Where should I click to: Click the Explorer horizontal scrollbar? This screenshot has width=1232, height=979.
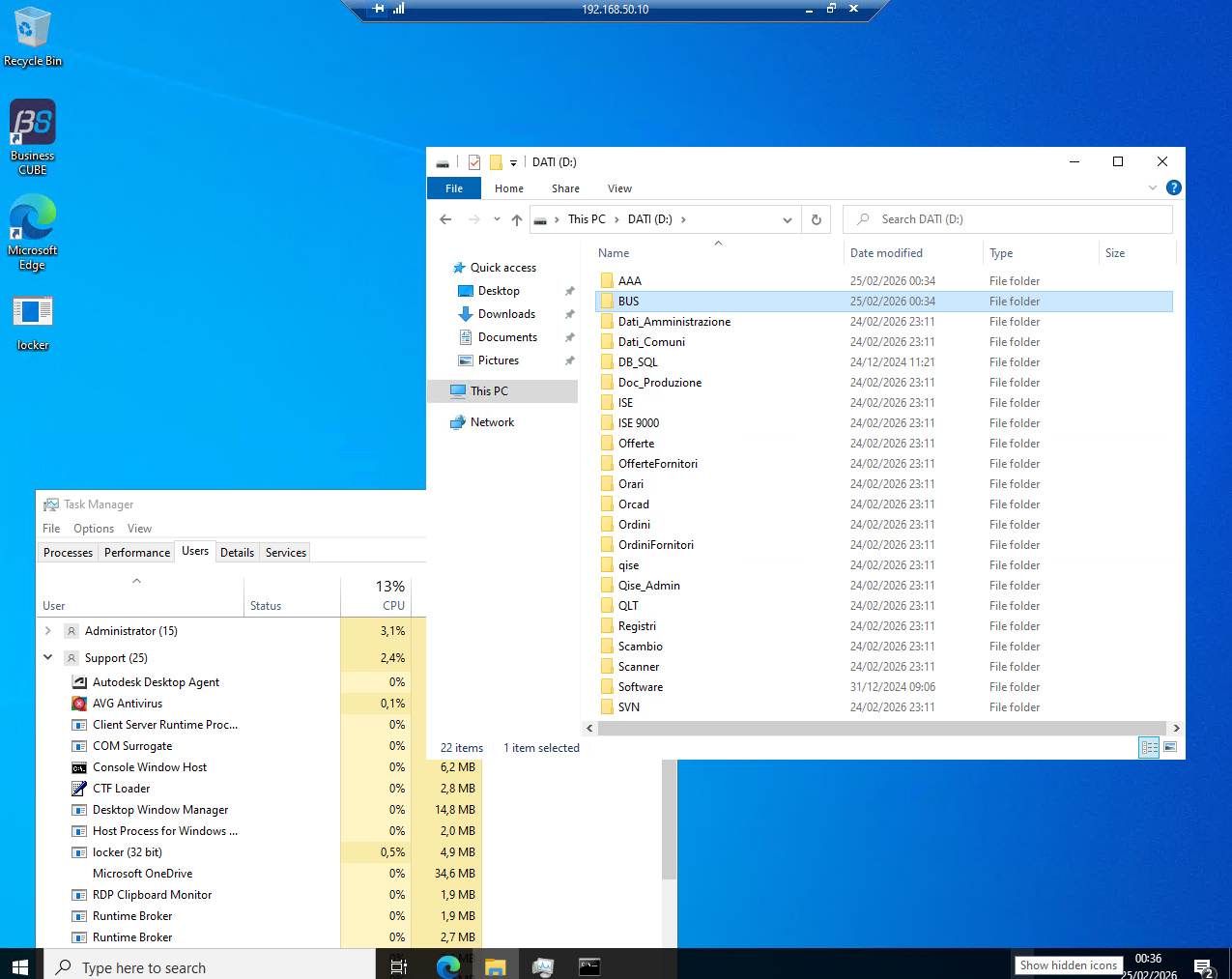pyautogui.click(x=882, y=728)
